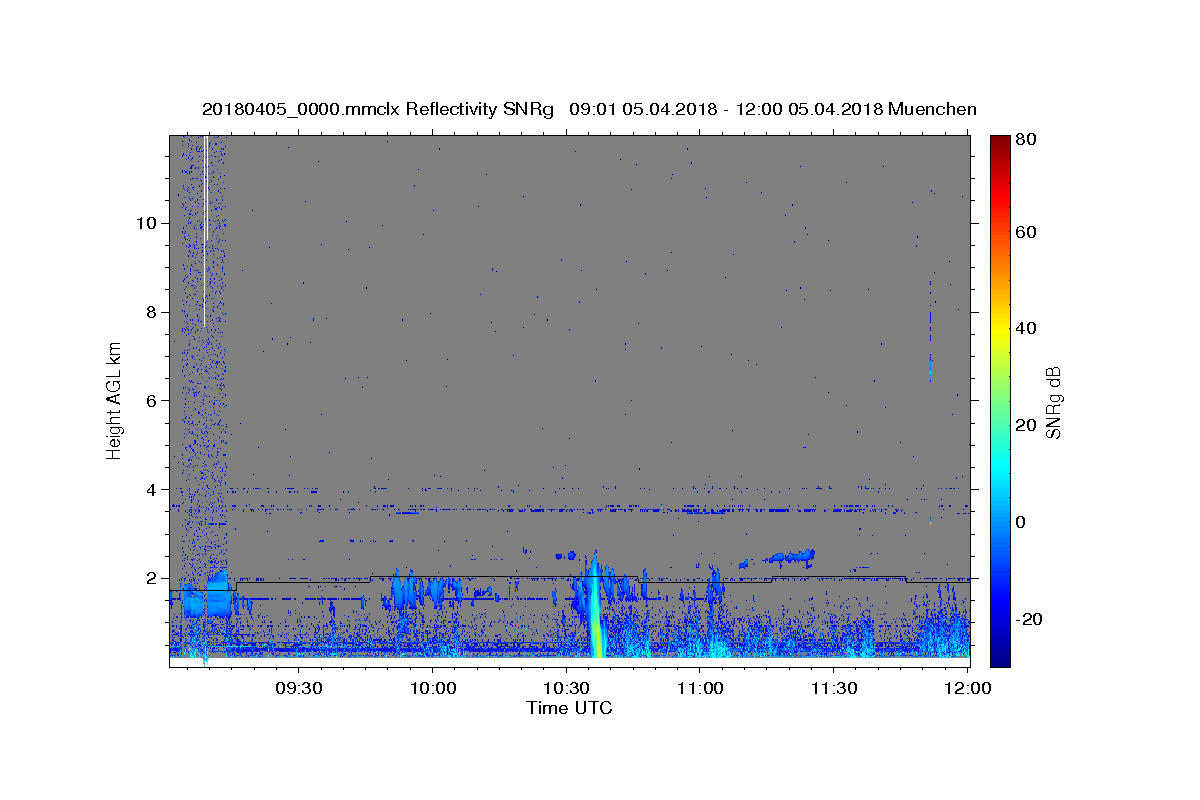Click the height tick label 6
The height and width of the screenshot is (800, 1200).
[x=150, y=400]
